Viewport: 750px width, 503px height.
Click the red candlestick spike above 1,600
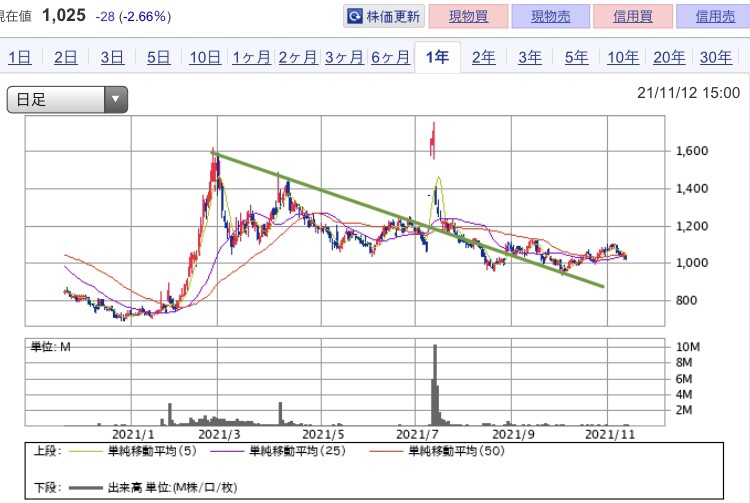[433, 141]
